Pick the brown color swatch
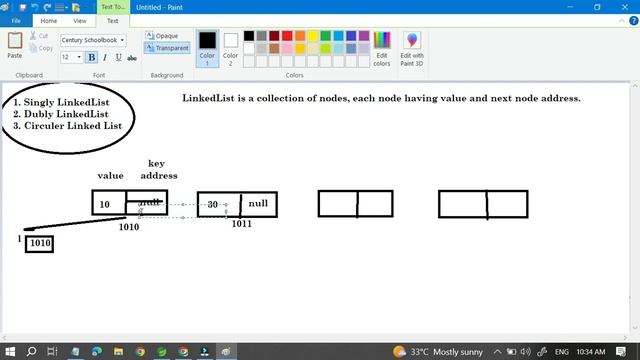This screenshot has height=360, width=640. point(274,49)
